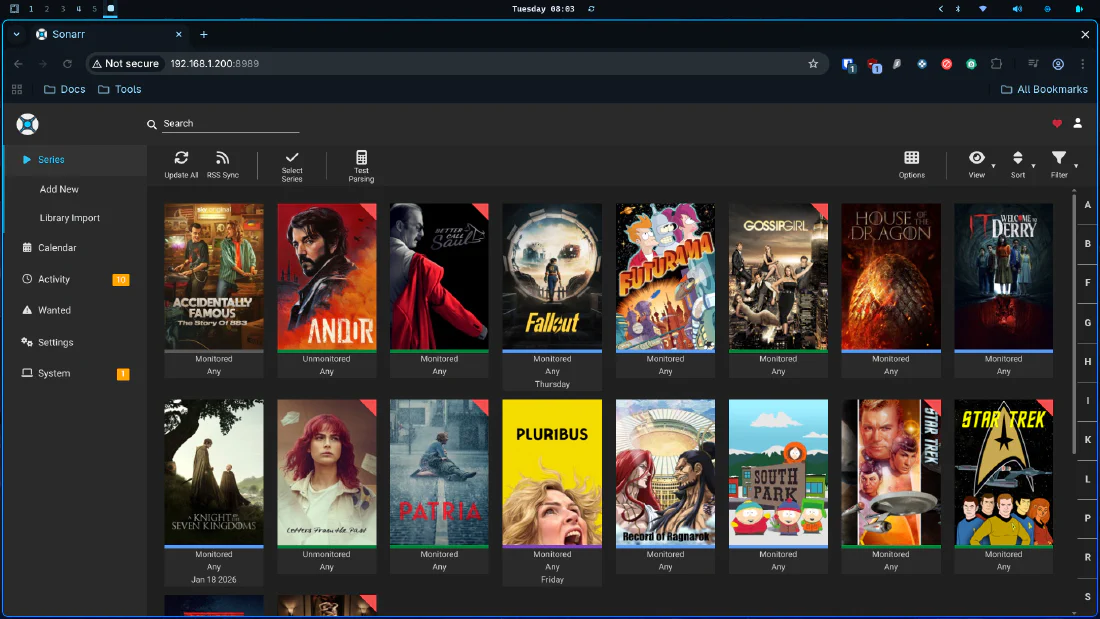Open the Accidentally Famous series poster
The width and height of the screenshot is (1100, 619).
pos(214,277)
